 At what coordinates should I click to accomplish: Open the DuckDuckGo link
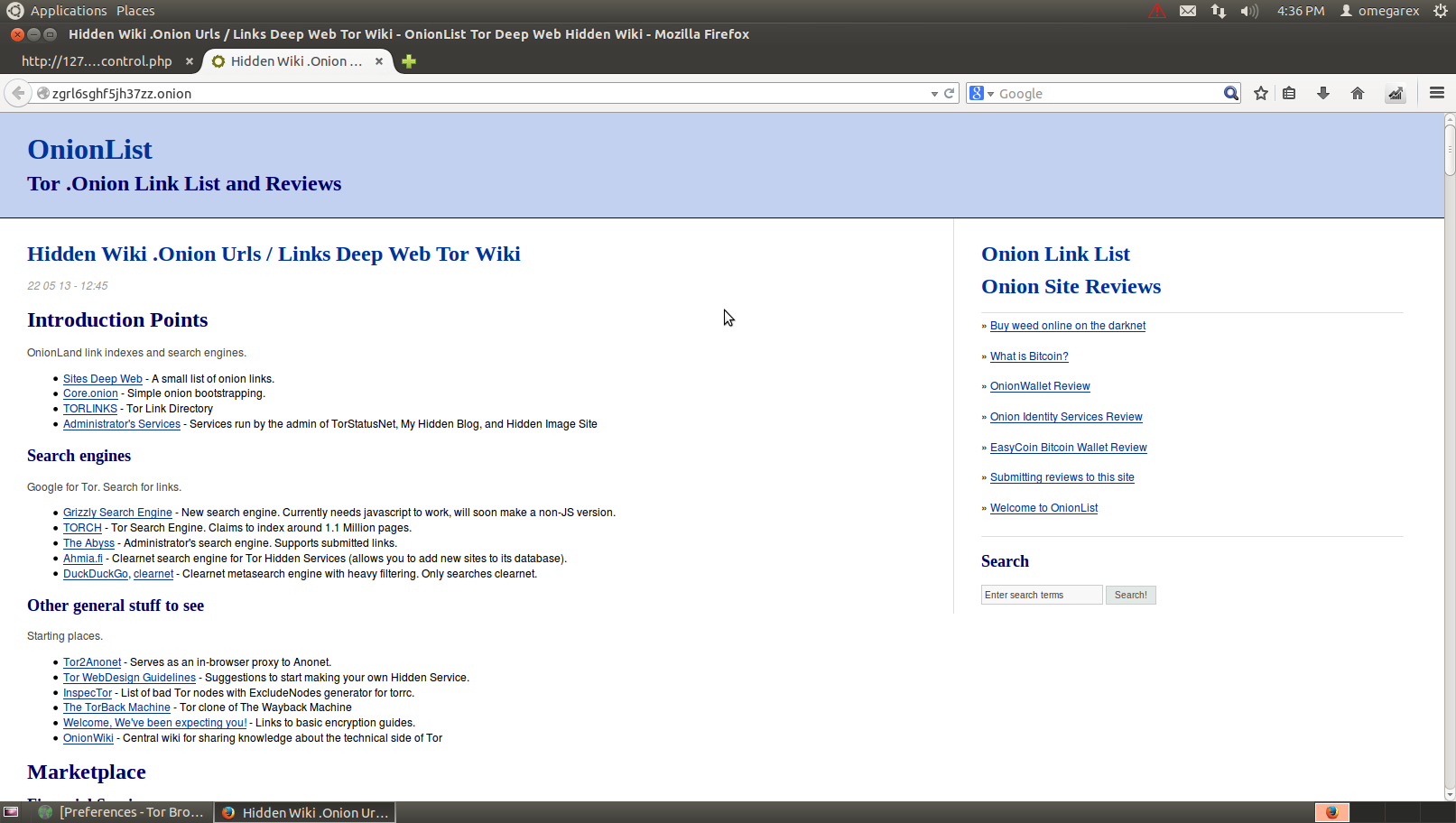pos(96,574)
